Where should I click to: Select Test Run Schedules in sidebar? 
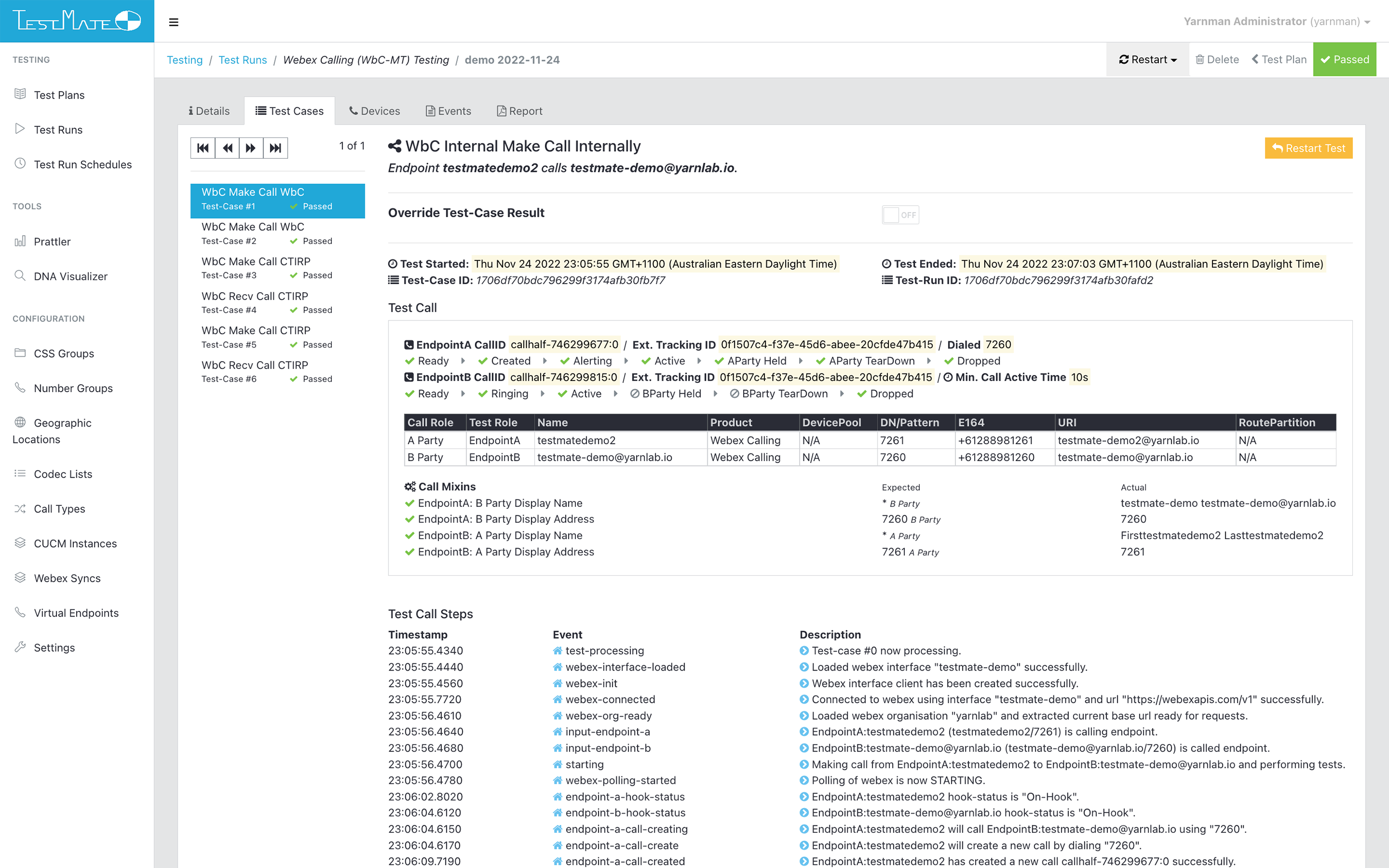click(x=83, y=164)
